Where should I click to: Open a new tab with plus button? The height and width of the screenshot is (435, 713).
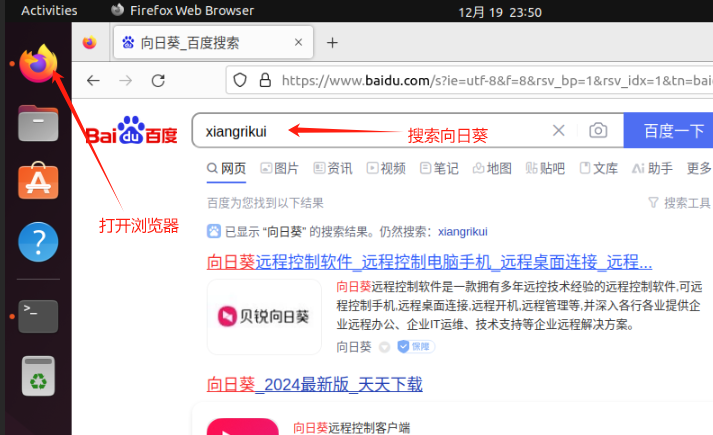tap(332, 43)
